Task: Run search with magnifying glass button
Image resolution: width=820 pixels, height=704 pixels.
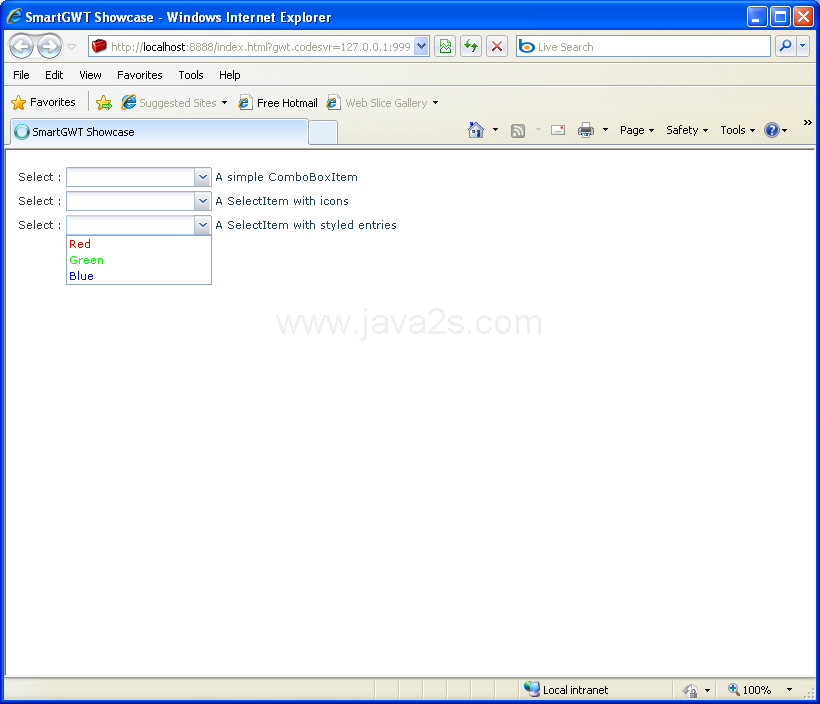Action: 785,47
